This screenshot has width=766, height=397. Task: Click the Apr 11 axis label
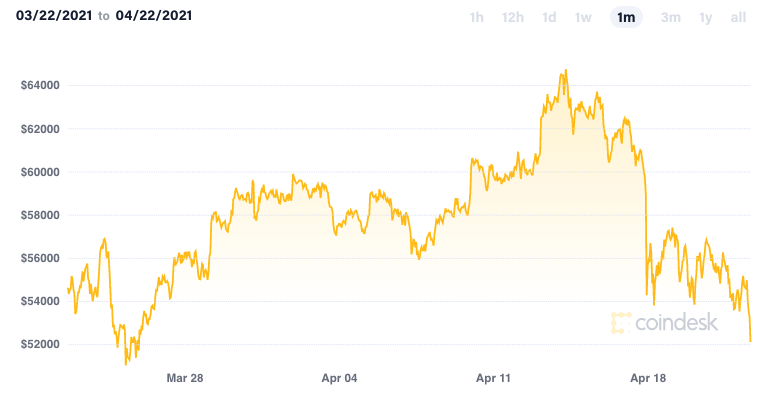[493, 378]
